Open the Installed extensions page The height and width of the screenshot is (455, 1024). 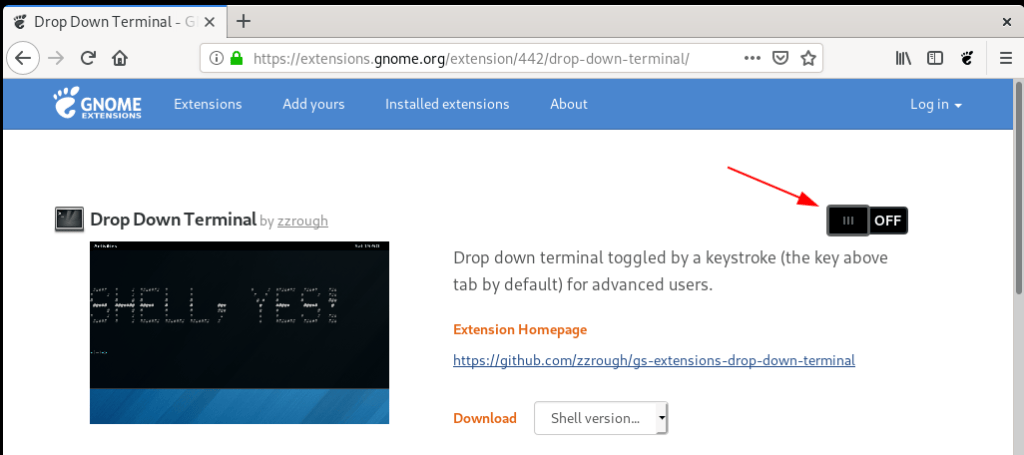tap(447, 104)
